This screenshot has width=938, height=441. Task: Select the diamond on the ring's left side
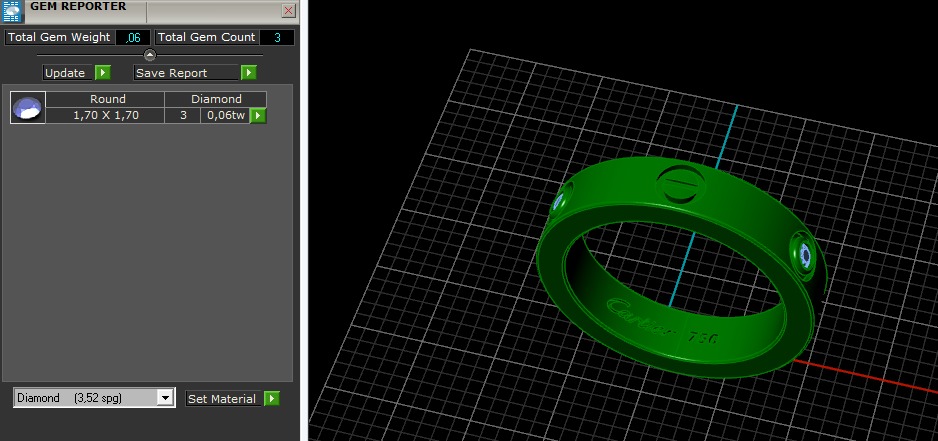click(x=560, y=200)
